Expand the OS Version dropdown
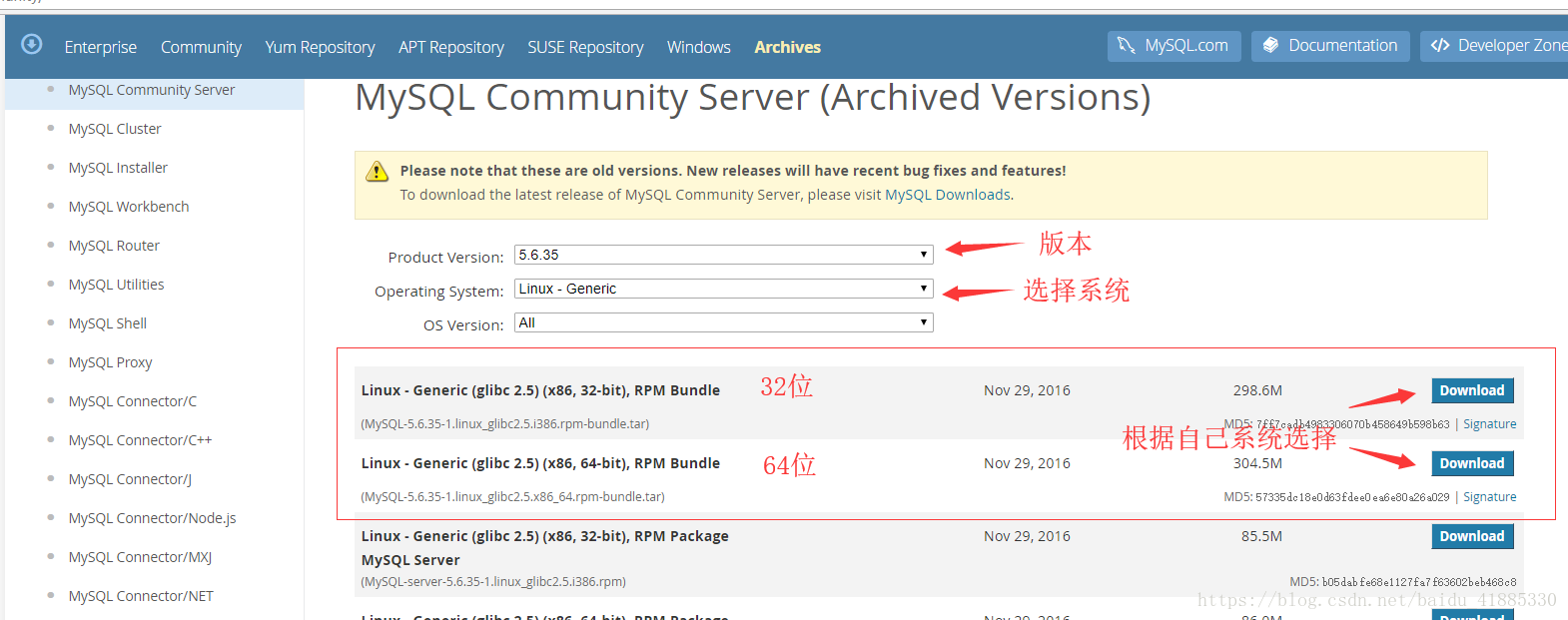This screenshot has width=1568, height=620. [x=723, y=322]
